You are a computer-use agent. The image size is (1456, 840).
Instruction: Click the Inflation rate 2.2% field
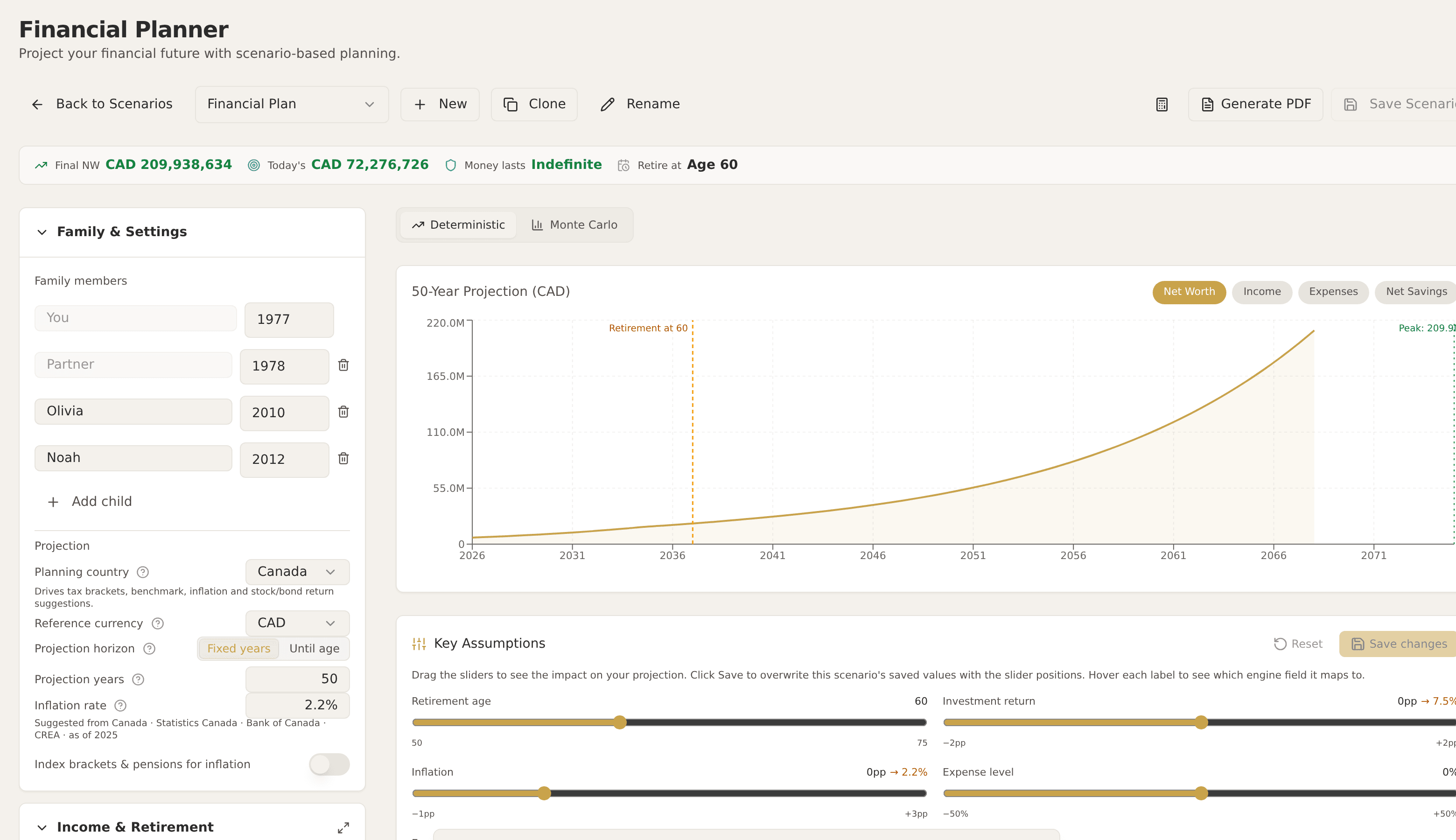[297, 705]
